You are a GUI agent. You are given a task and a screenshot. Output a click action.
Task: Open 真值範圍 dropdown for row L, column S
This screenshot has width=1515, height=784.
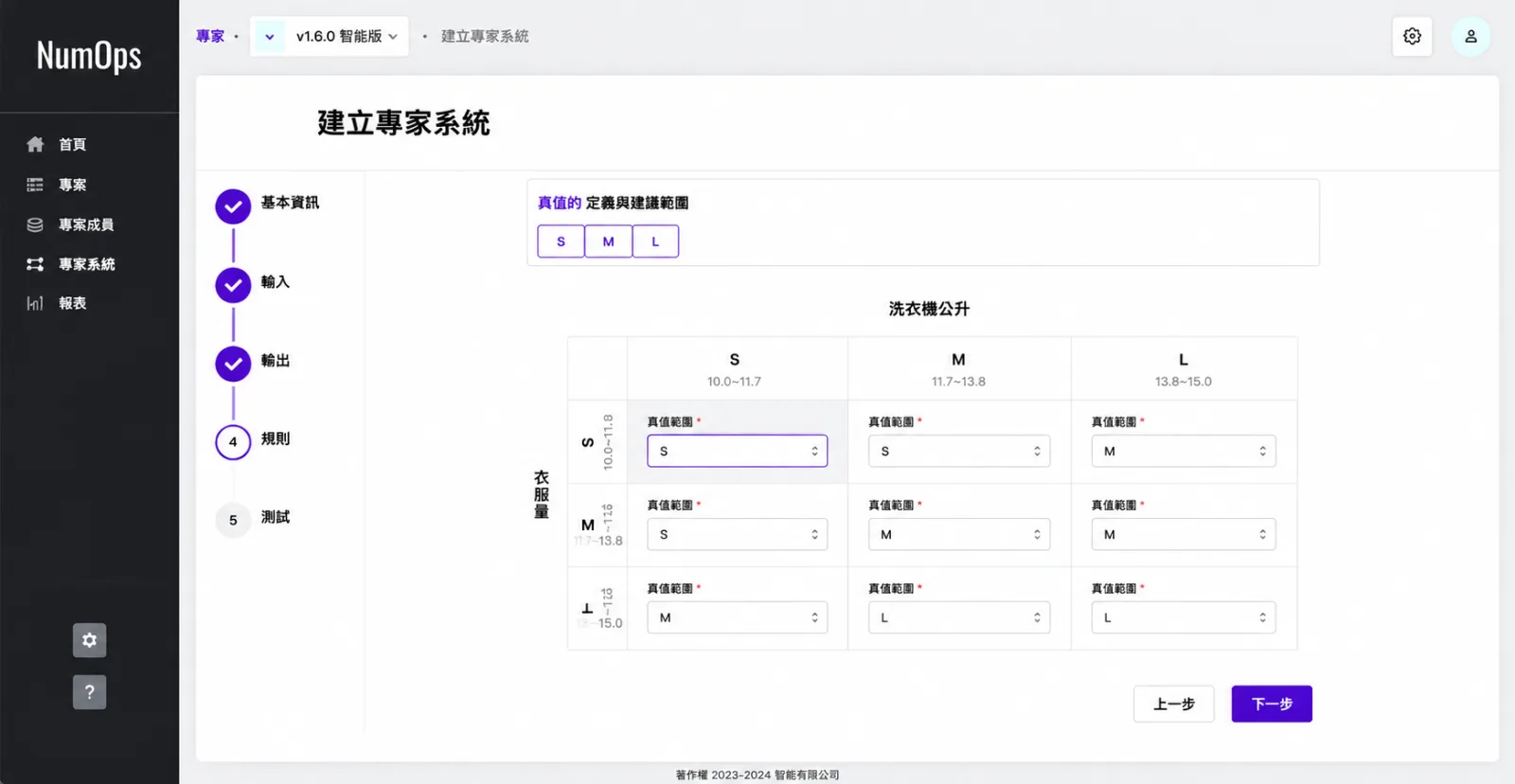(738, 617)
